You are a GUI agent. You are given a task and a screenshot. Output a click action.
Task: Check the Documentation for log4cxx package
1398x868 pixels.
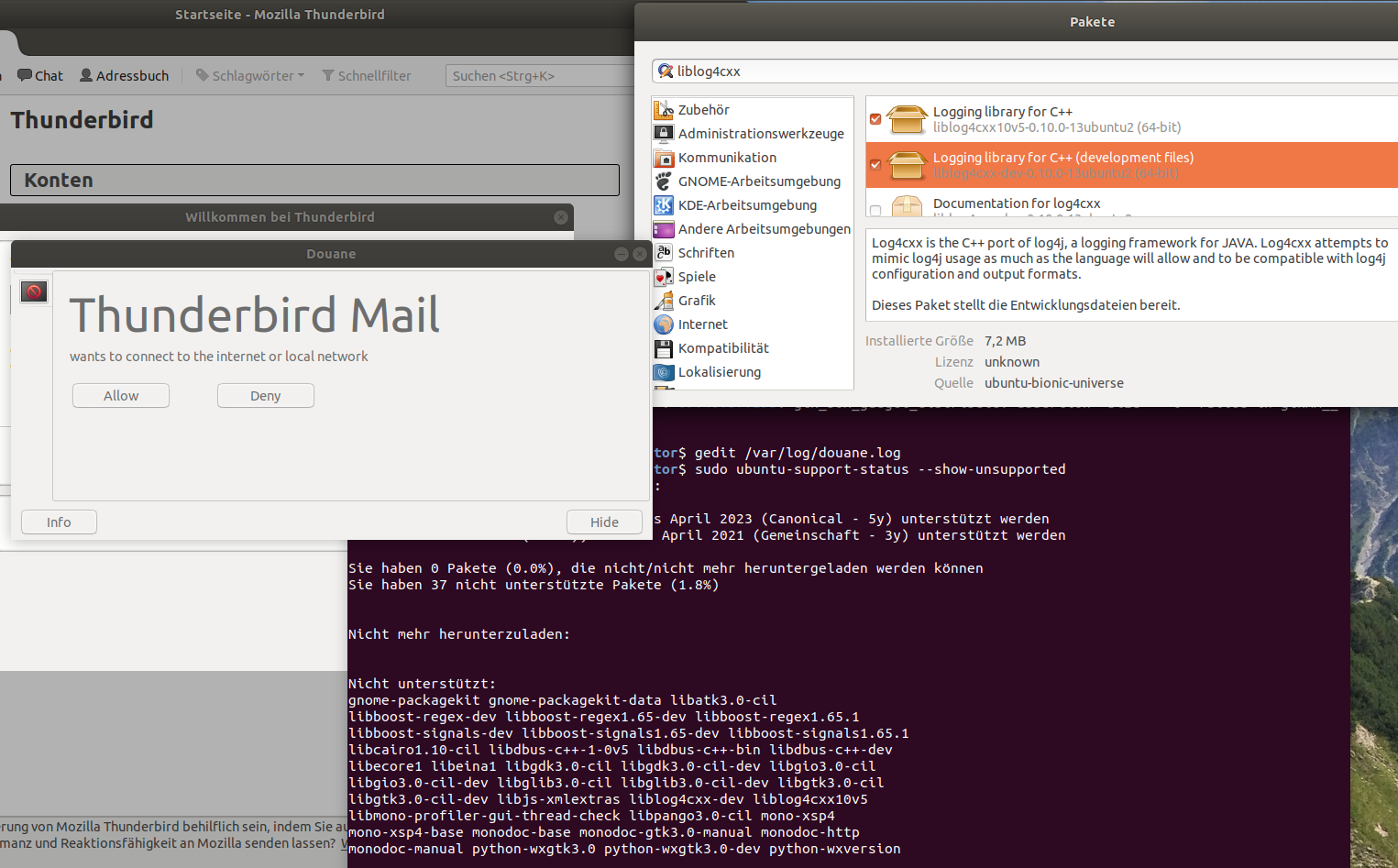[x=875, y=211]
